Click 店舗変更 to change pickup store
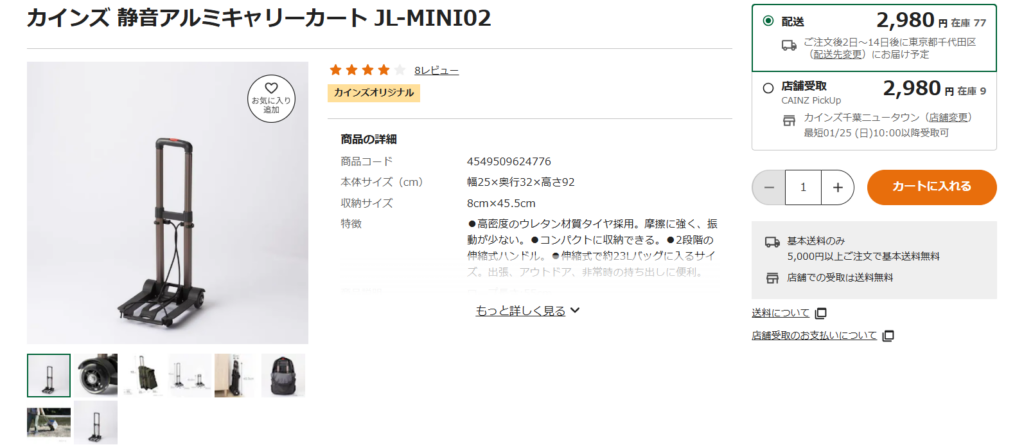 point(950,118)
